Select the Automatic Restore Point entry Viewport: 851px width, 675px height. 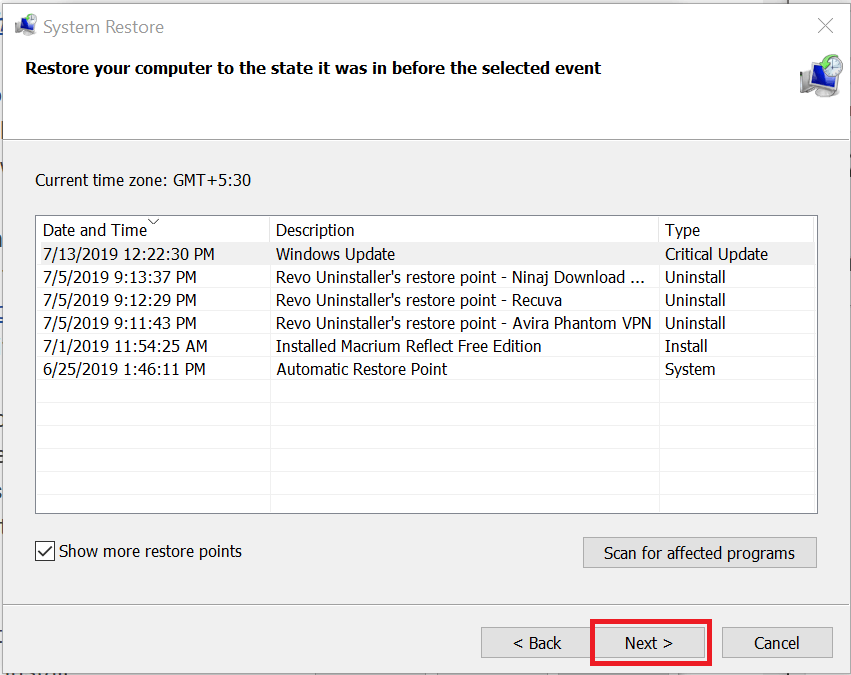coord(426,369)
